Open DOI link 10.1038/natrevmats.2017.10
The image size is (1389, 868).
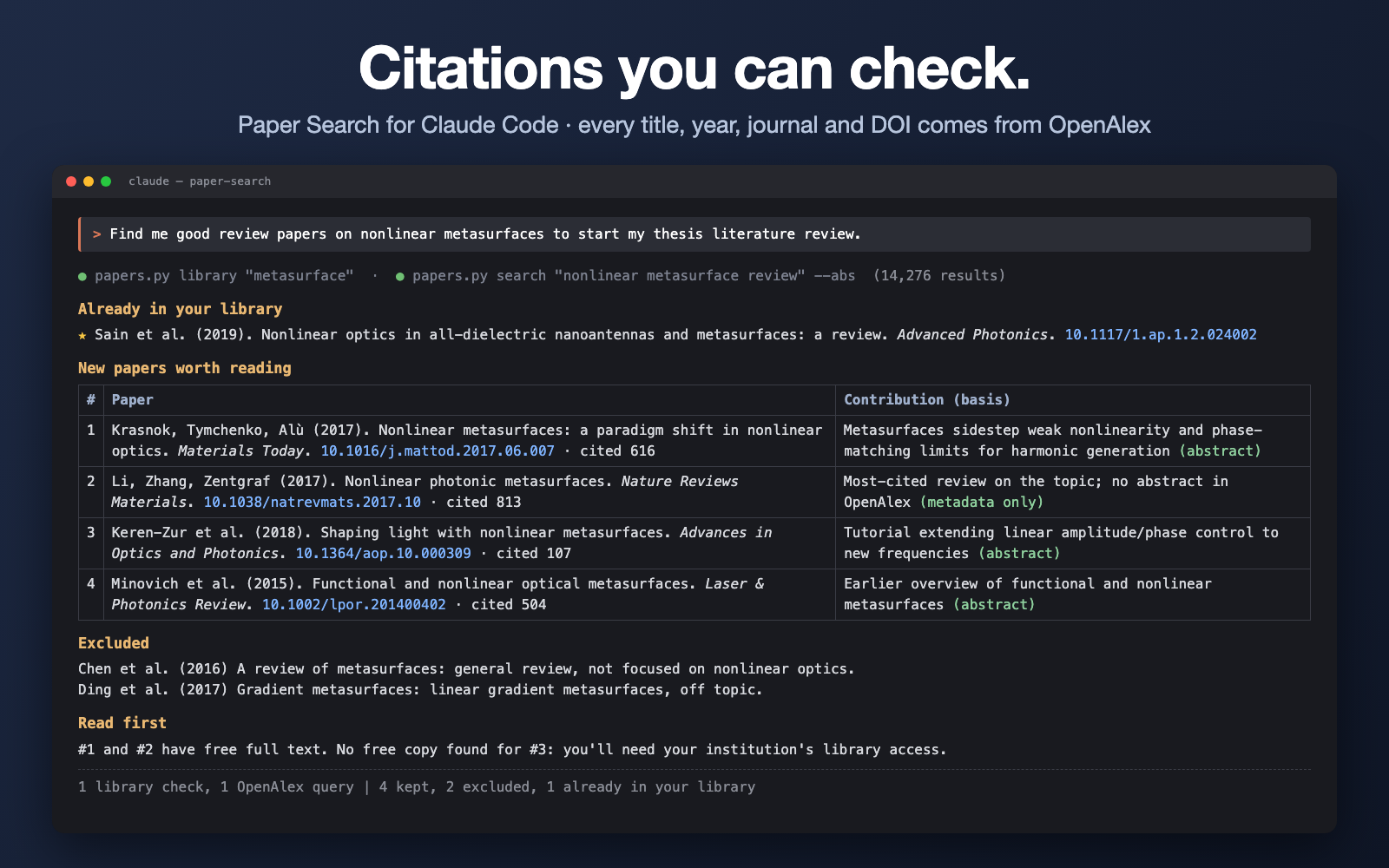[x=313, y=503]
